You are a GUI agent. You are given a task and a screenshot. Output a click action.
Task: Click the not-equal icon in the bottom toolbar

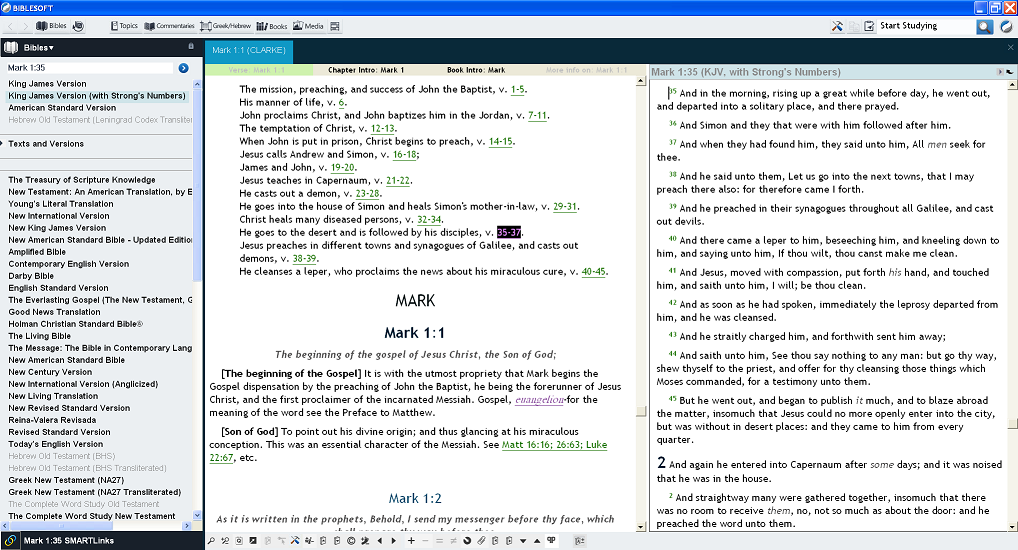[453, 541]
